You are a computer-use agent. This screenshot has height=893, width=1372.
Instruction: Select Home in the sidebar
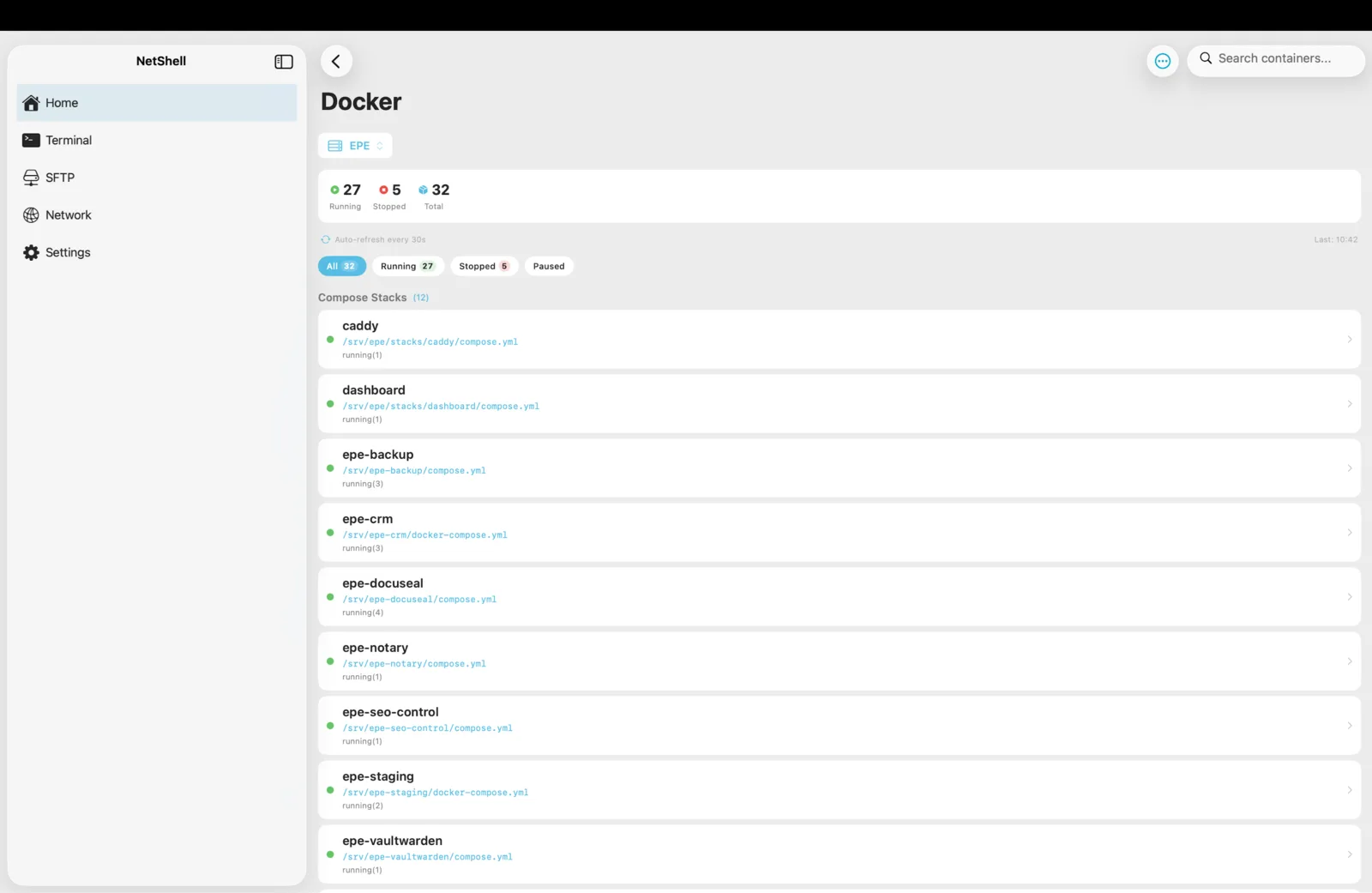pos(157,103)
